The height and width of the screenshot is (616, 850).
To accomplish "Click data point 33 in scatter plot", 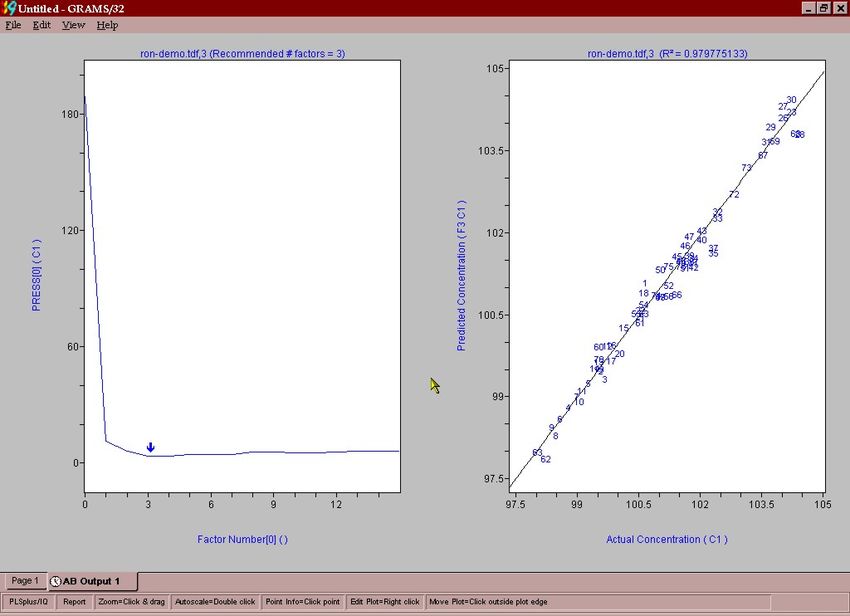I will (x=718, y=219).
